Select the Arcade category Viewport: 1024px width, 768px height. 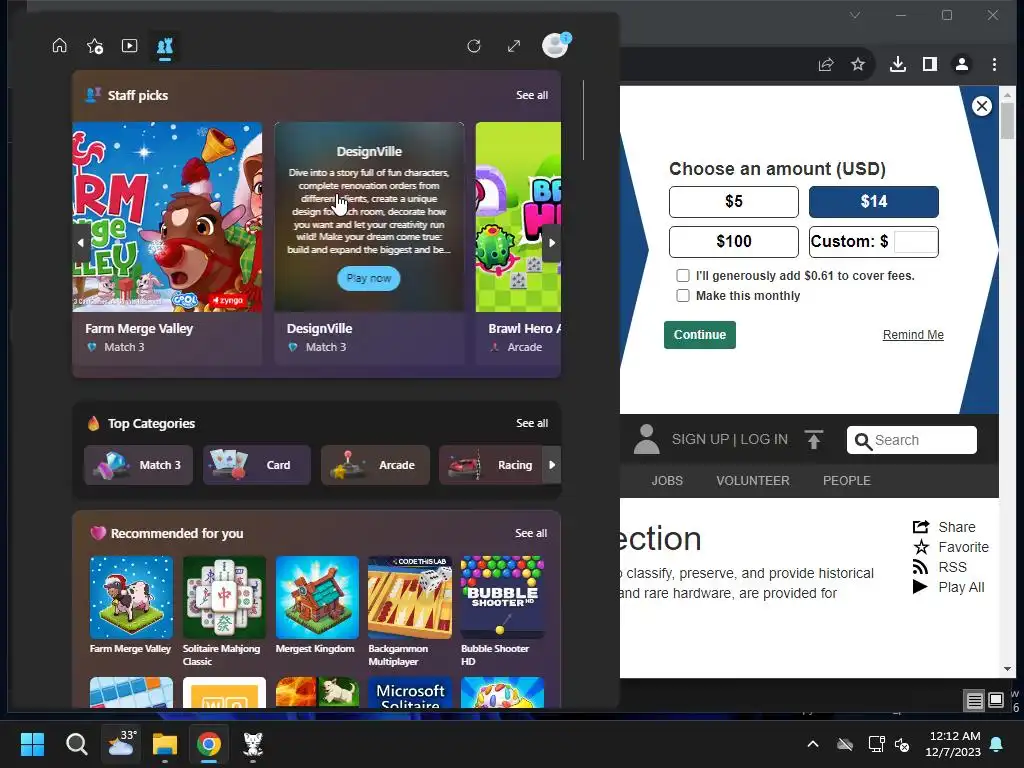[x=376, y=465]
